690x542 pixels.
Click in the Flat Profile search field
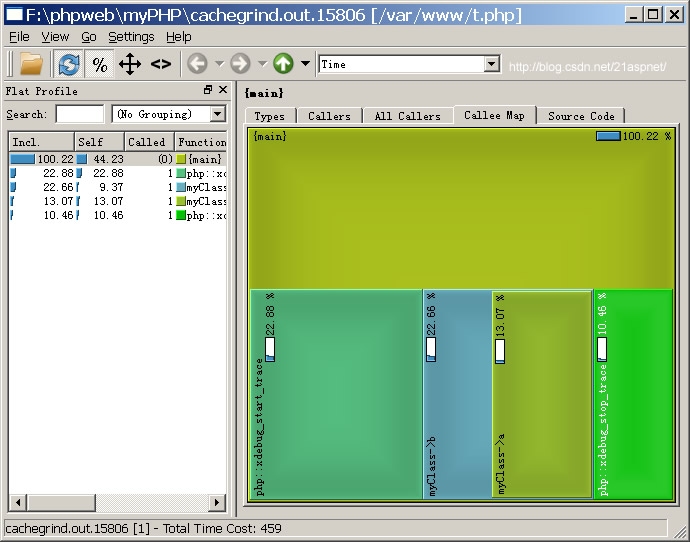[x=79, y=115]
